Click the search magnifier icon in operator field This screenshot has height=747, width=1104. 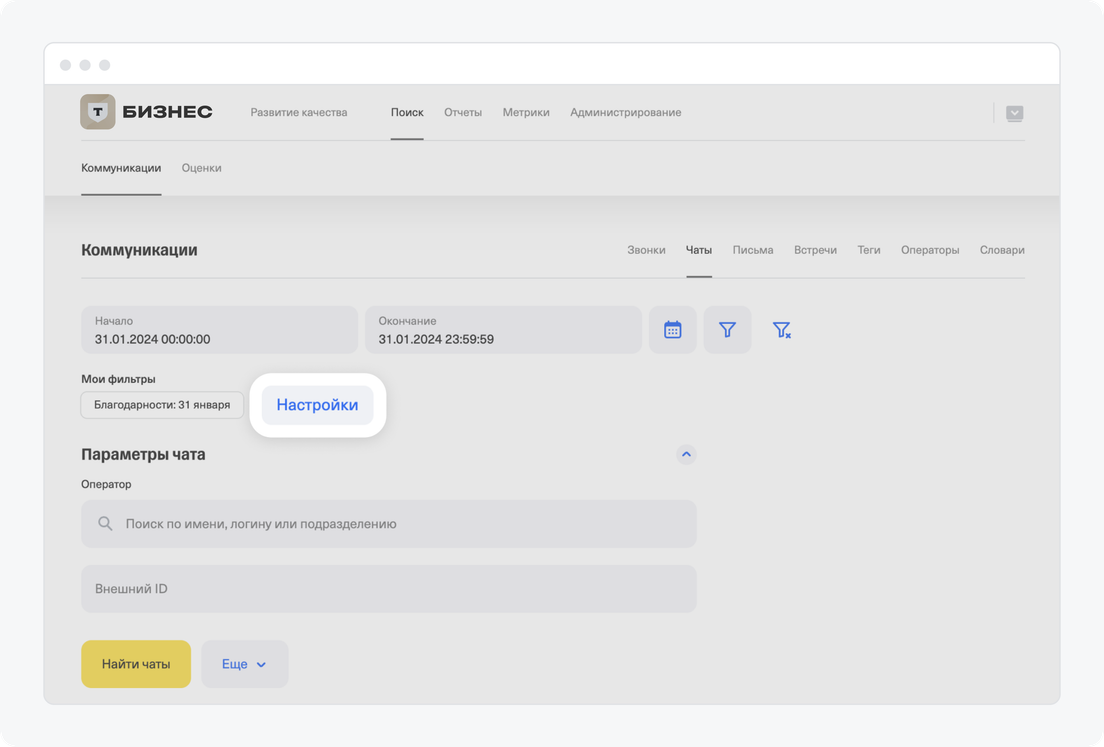(x=105, y=524)
